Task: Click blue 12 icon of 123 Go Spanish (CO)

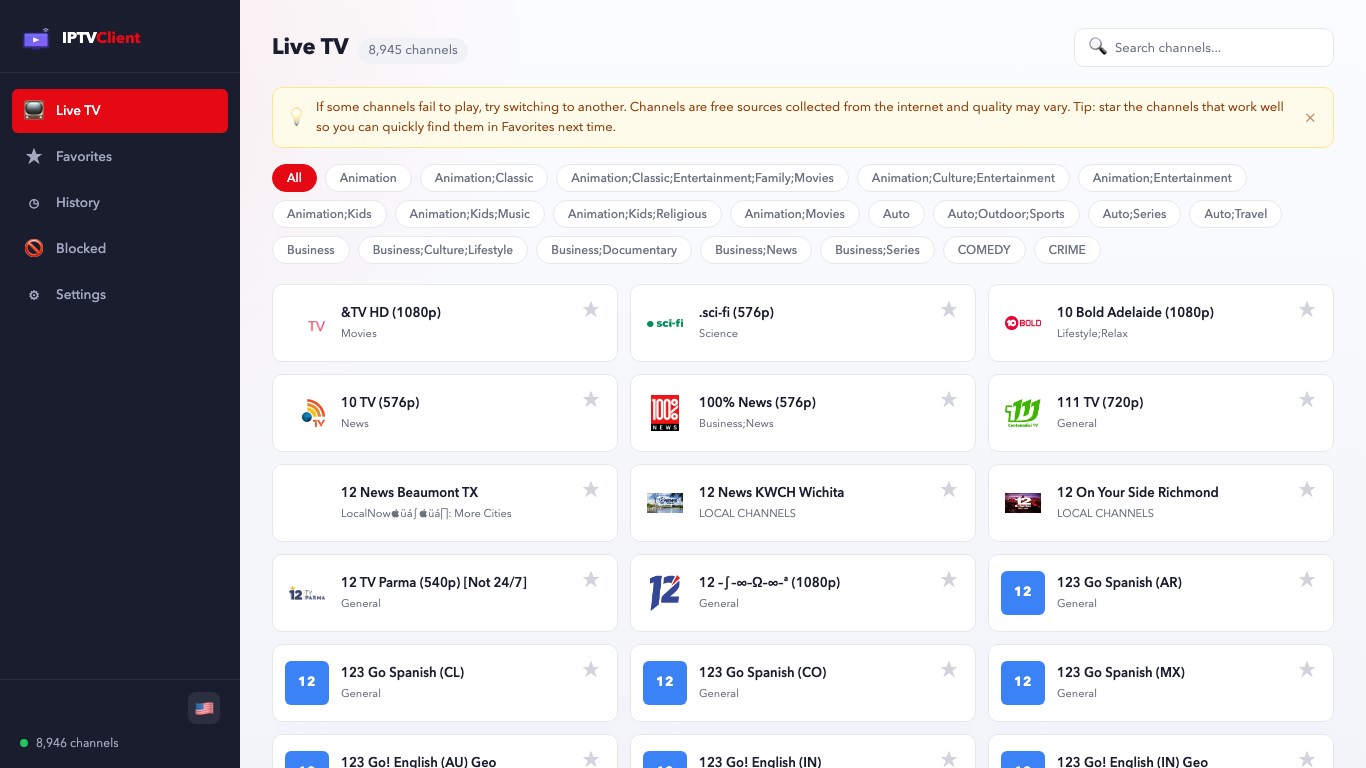Action: [665, 683]
